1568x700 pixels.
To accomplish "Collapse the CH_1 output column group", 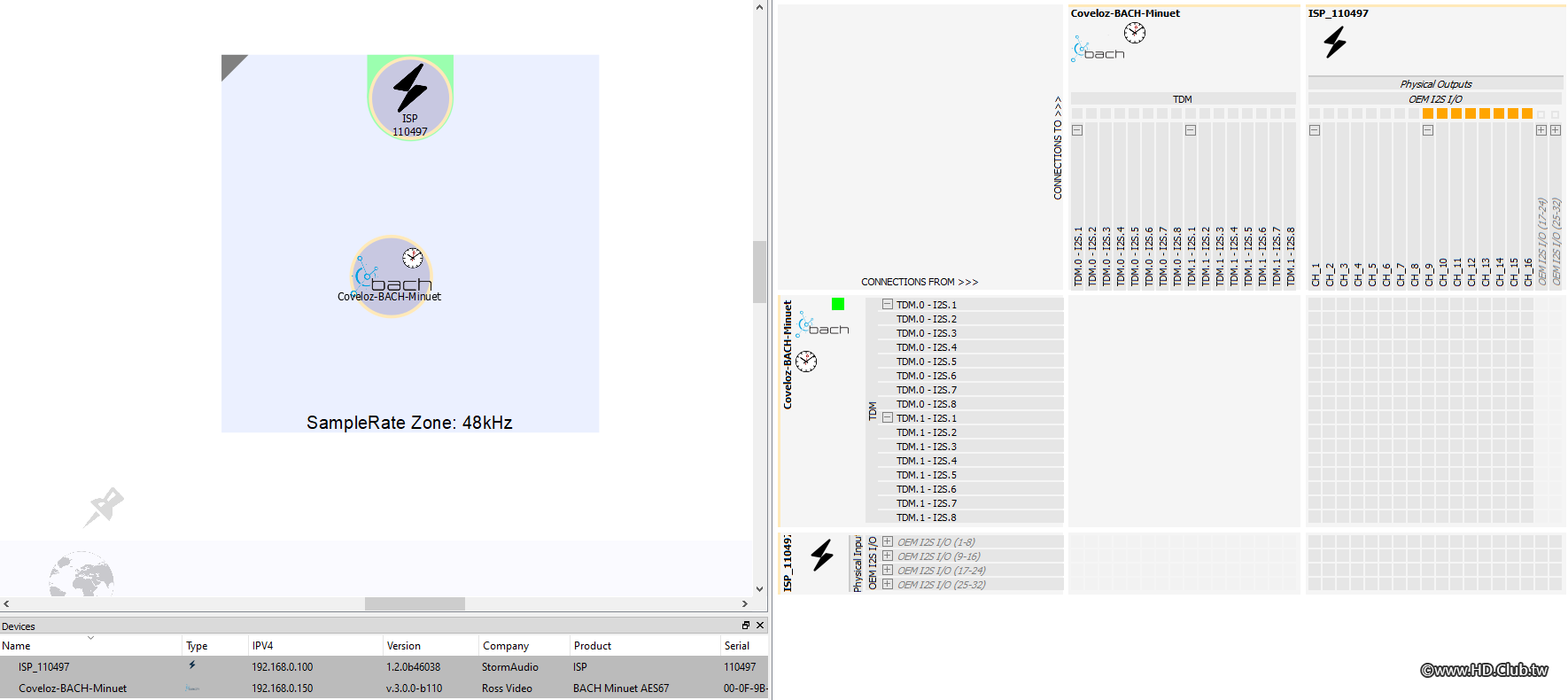I will (1315, 130).
